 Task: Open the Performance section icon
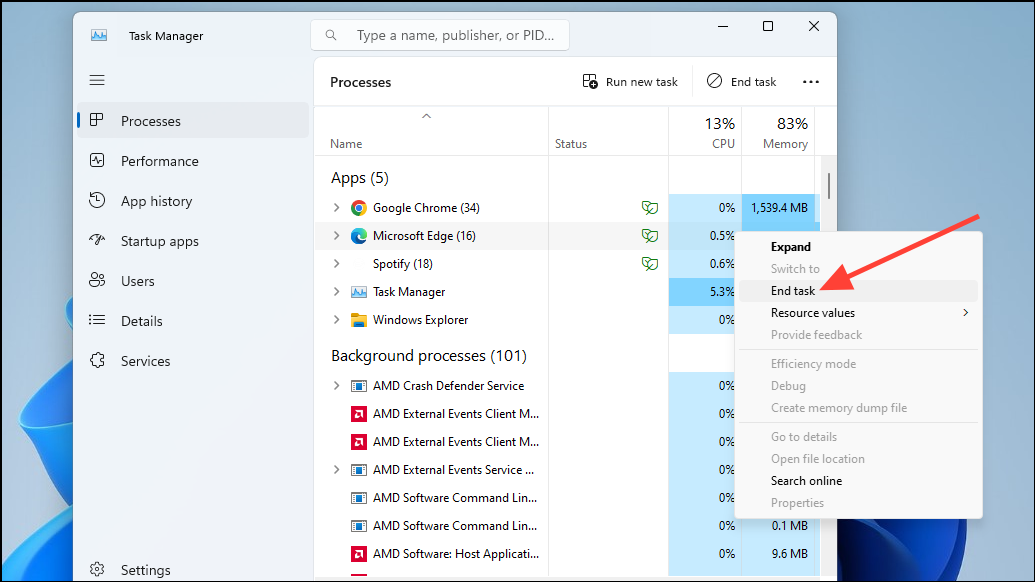[x=97, y=161]
